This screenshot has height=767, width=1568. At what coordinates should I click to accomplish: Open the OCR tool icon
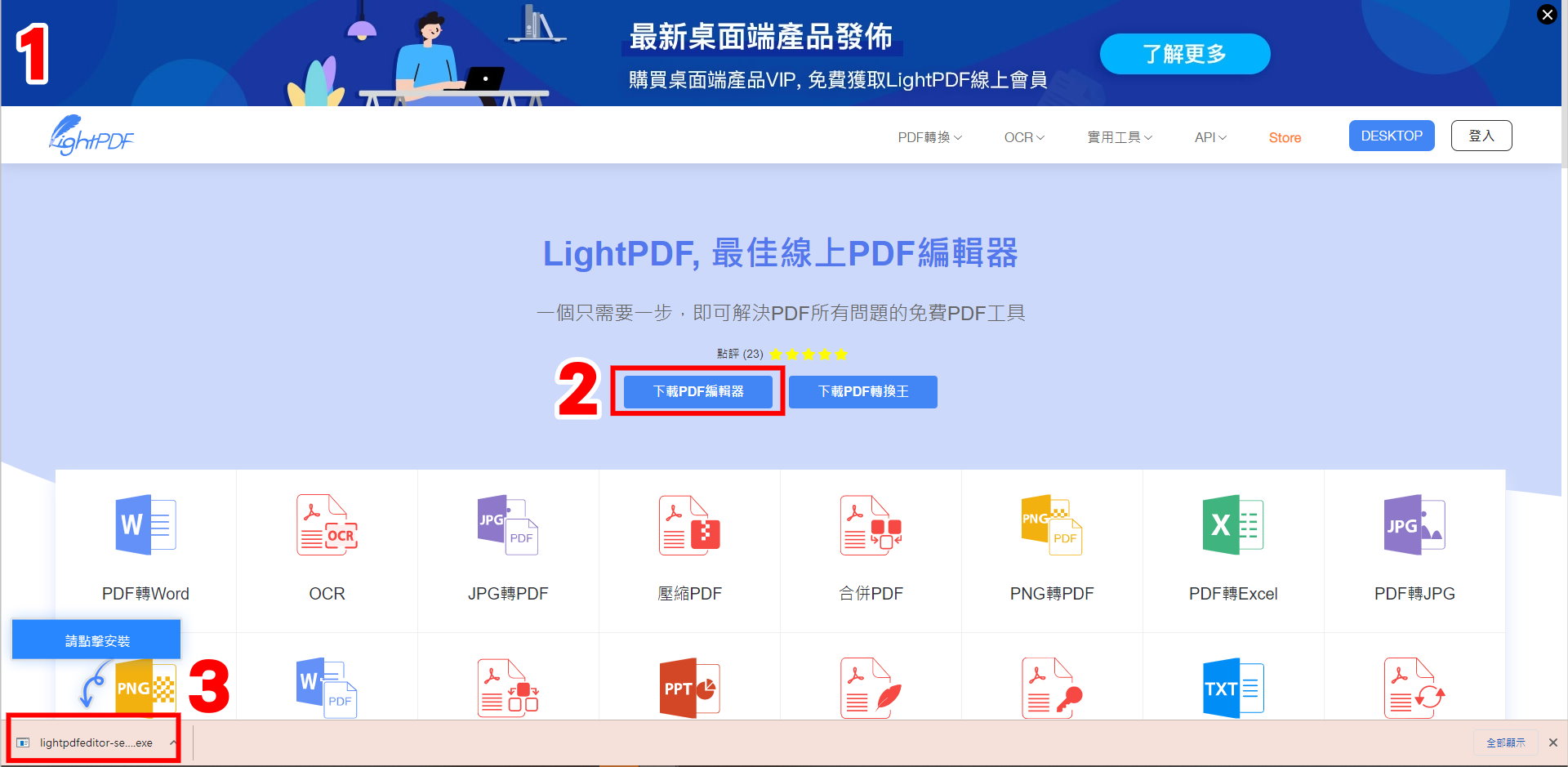coord(327,524)
